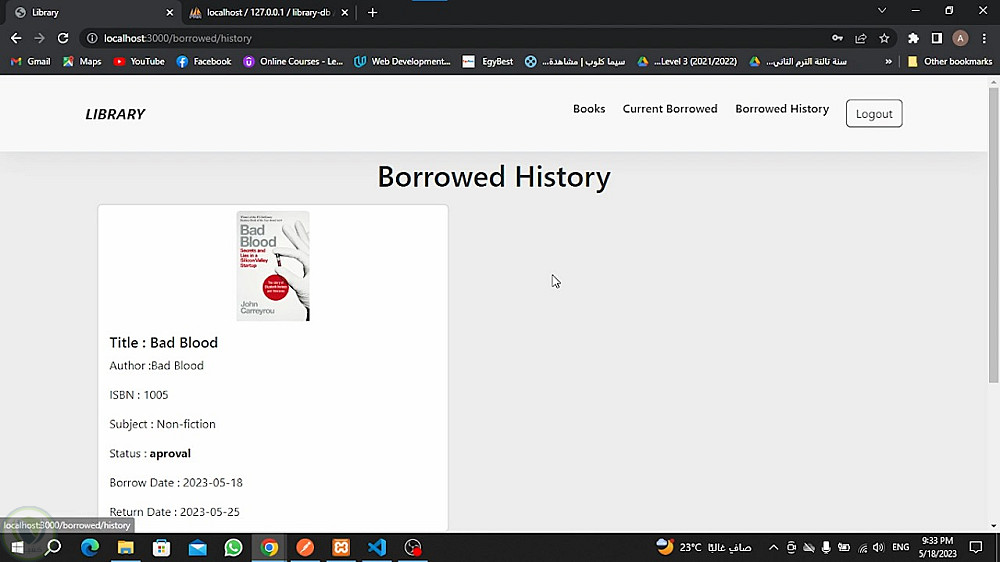Open the سيما كلوب bookmark
1000x562 pixels.
pos(575,61)
